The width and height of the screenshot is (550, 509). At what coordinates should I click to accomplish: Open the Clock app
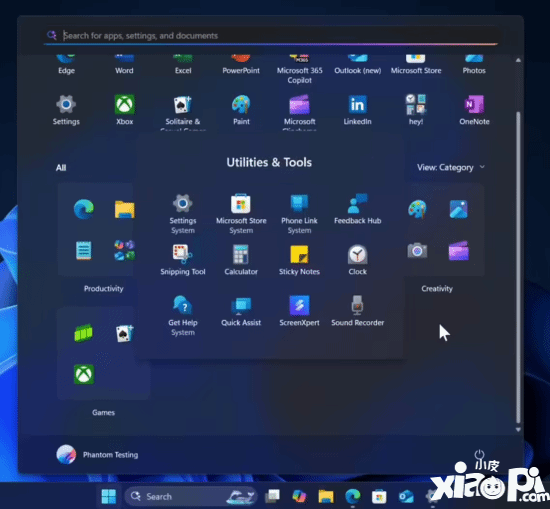(x=357, y=260)
